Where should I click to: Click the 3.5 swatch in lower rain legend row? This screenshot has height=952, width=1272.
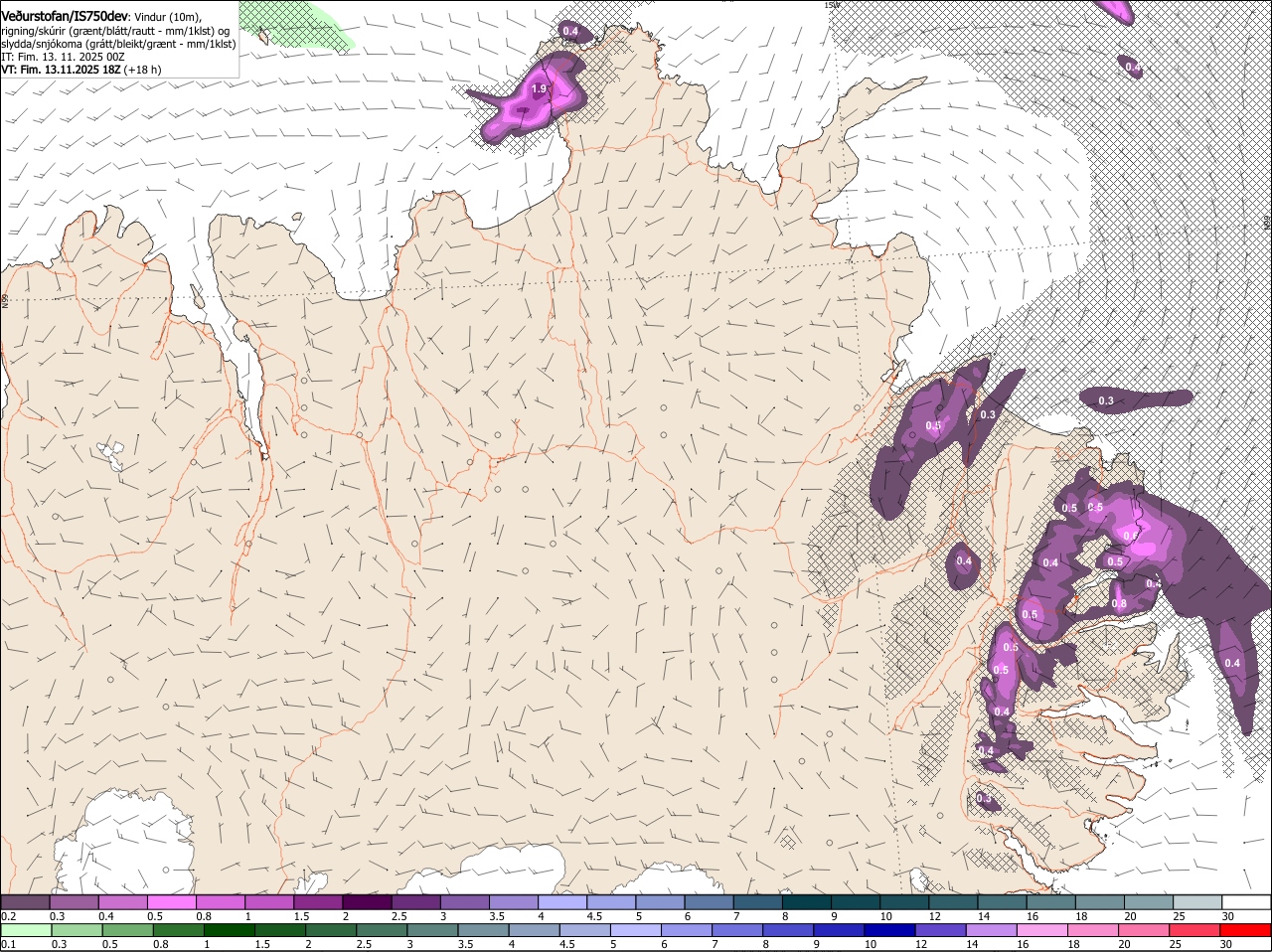484,930
